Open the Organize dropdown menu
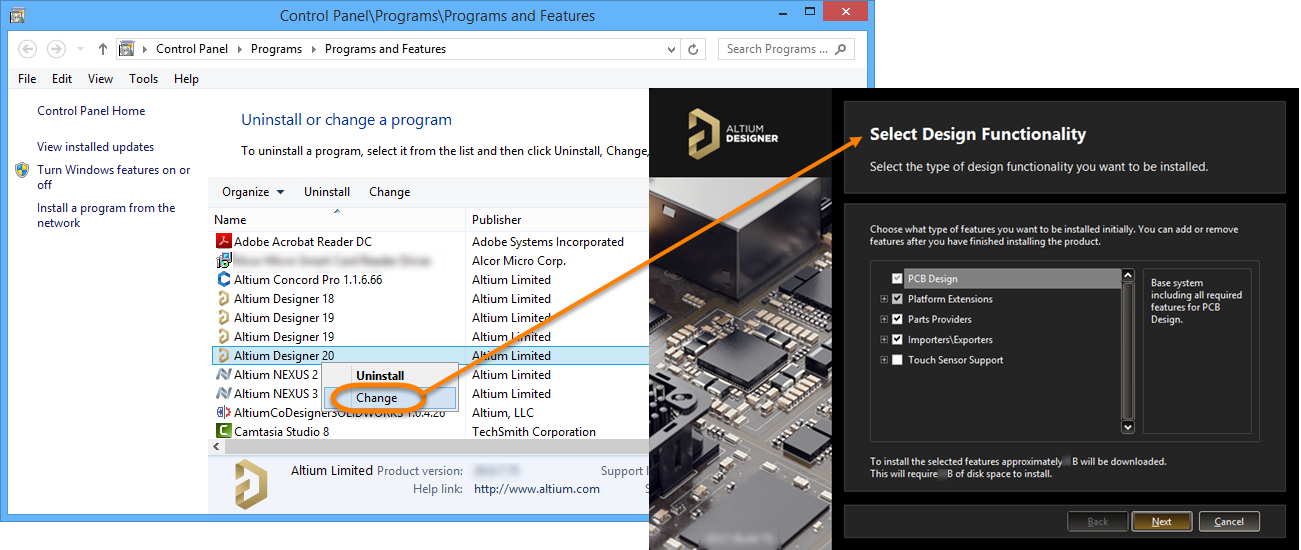The height and width of the screenshot is (550, 1301). 253,192
